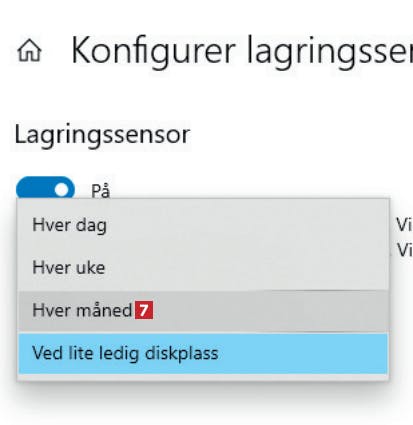Click the highlighted blue dropdown entry
Image resolution: width=413 pixels, height=425 pixels.
(x=203, y=353)
